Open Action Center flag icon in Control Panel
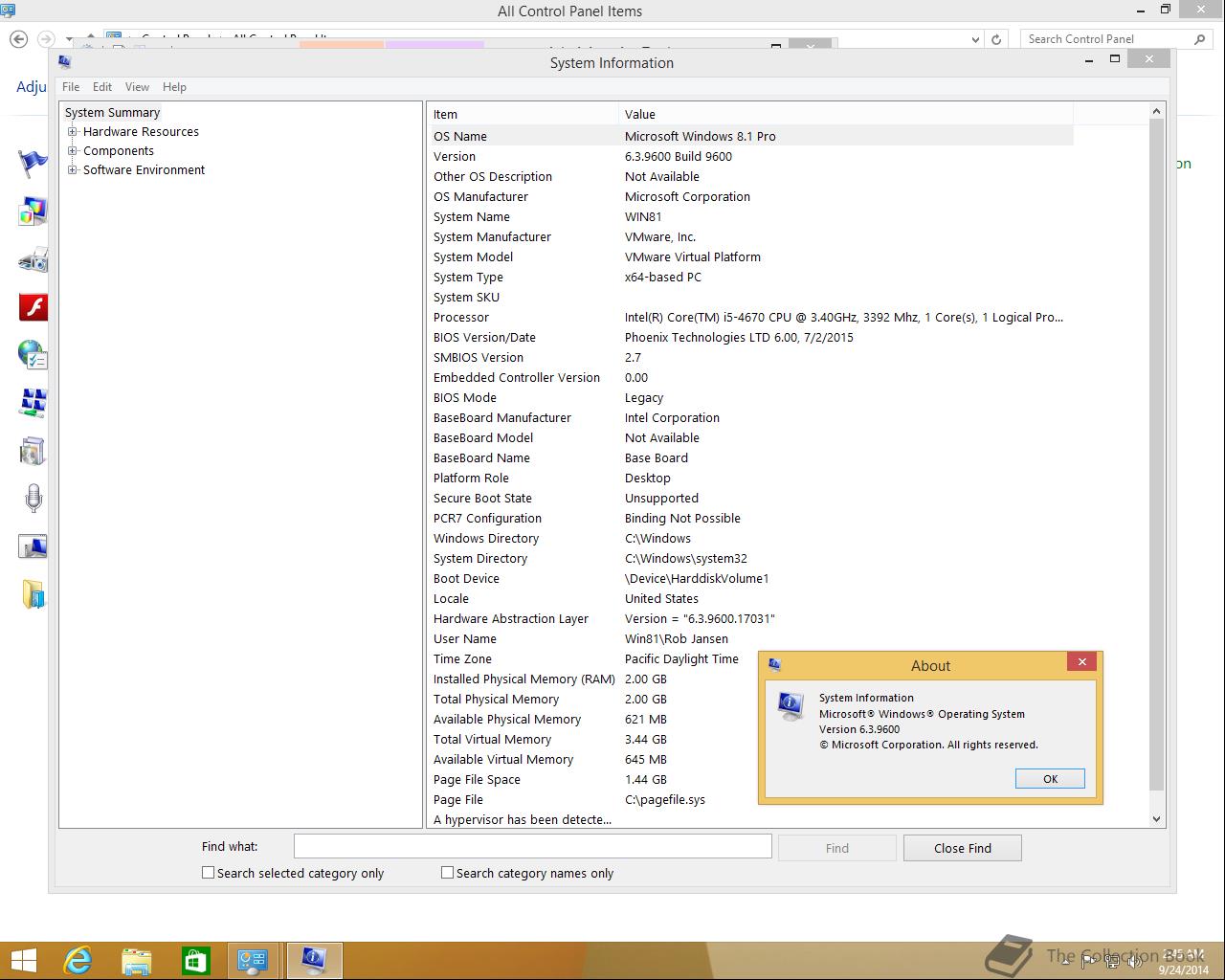Viewport: 1225px width, 980px height. point(33,163)
